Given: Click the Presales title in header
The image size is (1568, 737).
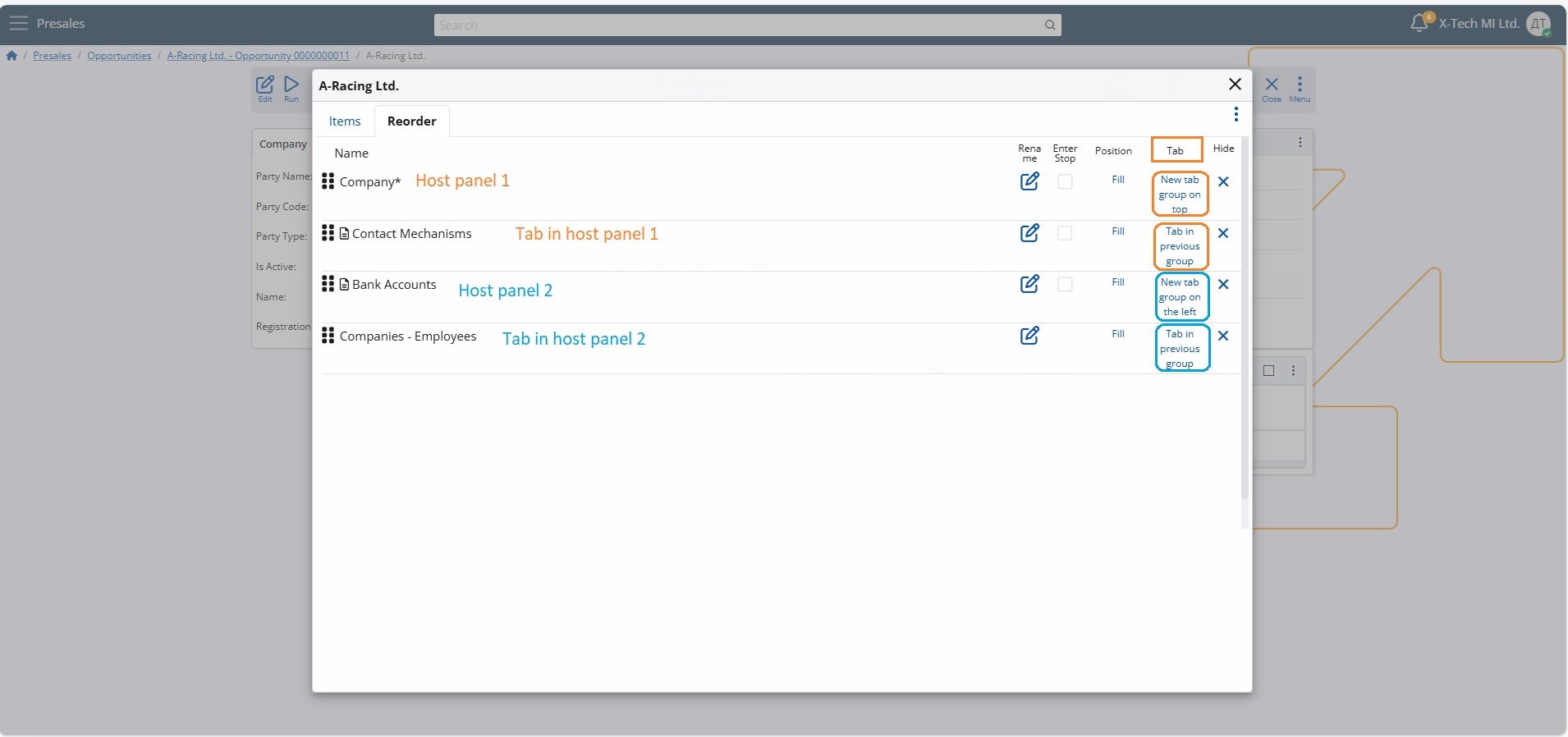Looking at the screenshot, I should pyautogui.click(x=61, y=24).
